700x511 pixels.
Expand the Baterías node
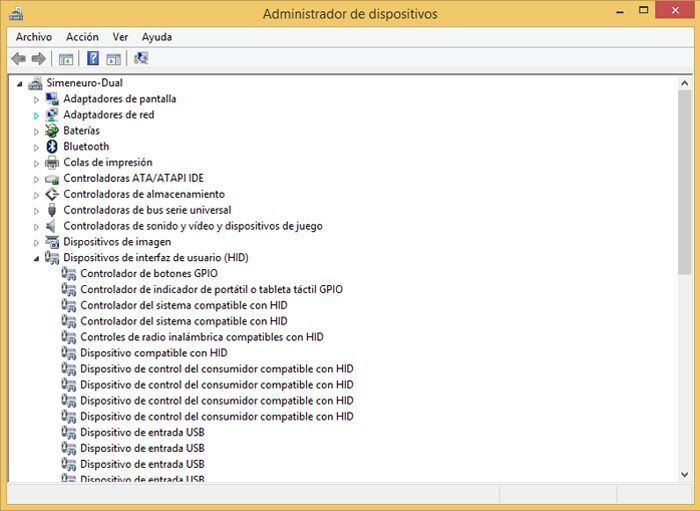pyautogui.click(x=36, y=132)
